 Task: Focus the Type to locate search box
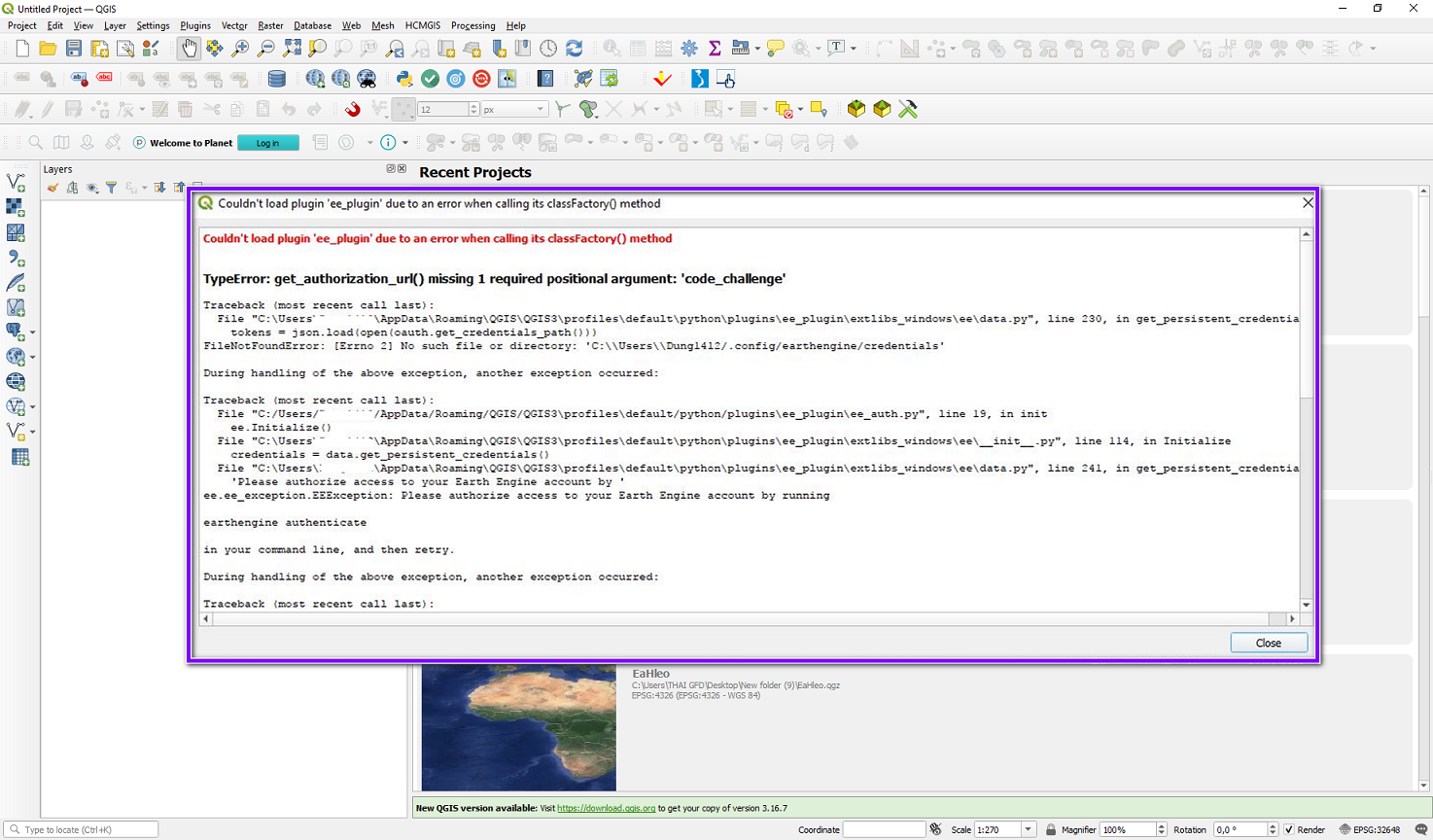[x=82, y=829]
